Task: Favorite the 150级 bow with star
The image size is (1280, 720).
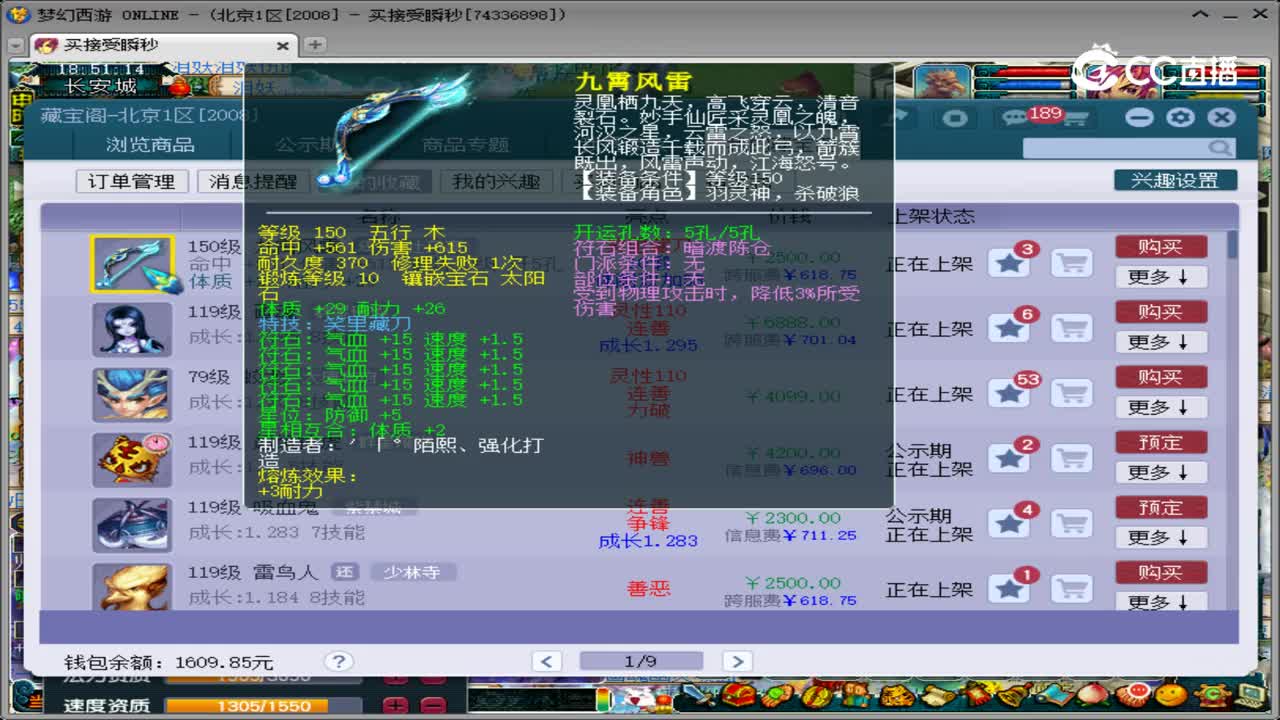Action: pos(1009,263)
